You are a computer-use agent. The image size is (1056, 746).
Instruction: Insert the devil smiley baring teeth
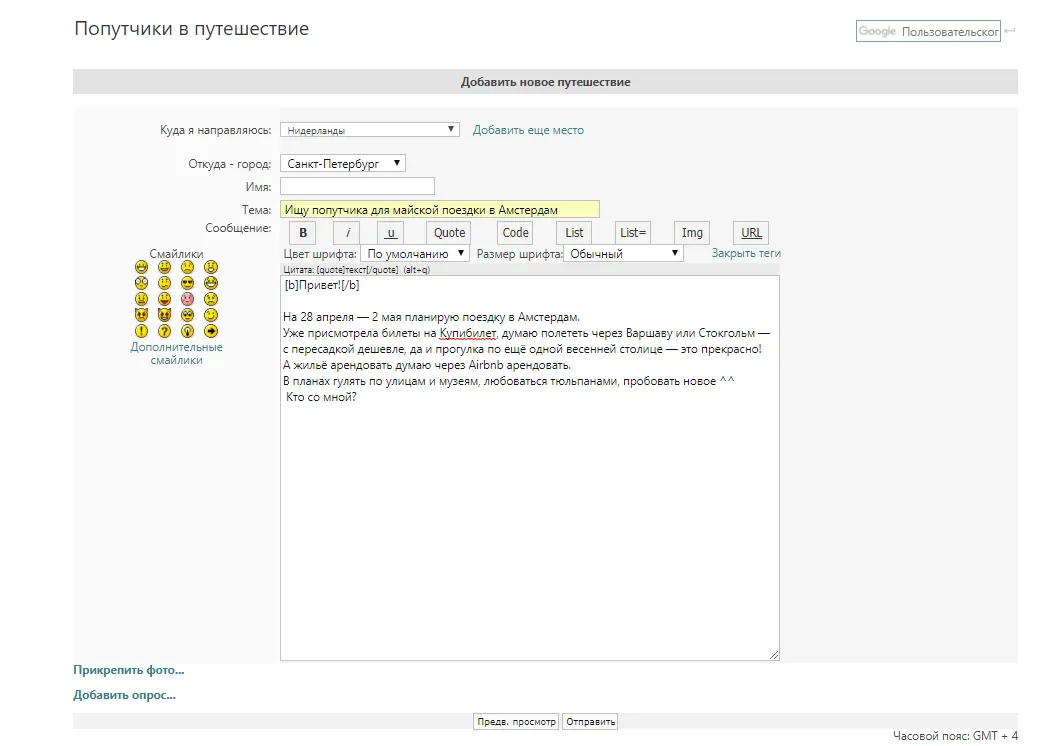[x=164, y=315]
